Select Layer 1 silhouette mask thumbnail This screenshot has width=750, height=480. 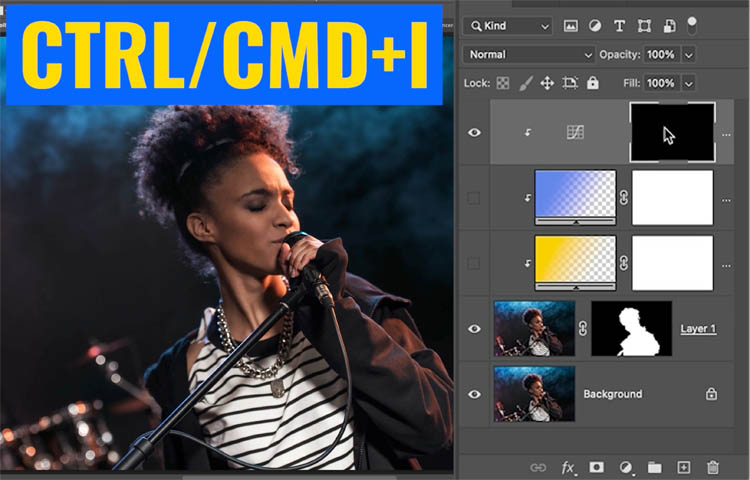[x=631, y=328]
